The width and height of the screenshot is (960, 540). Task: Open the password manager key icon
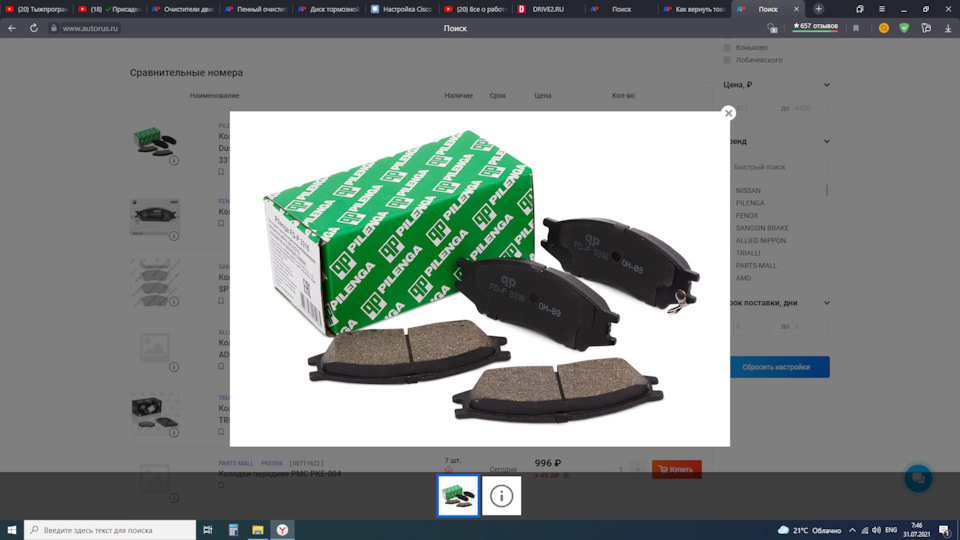click(926, 28)
